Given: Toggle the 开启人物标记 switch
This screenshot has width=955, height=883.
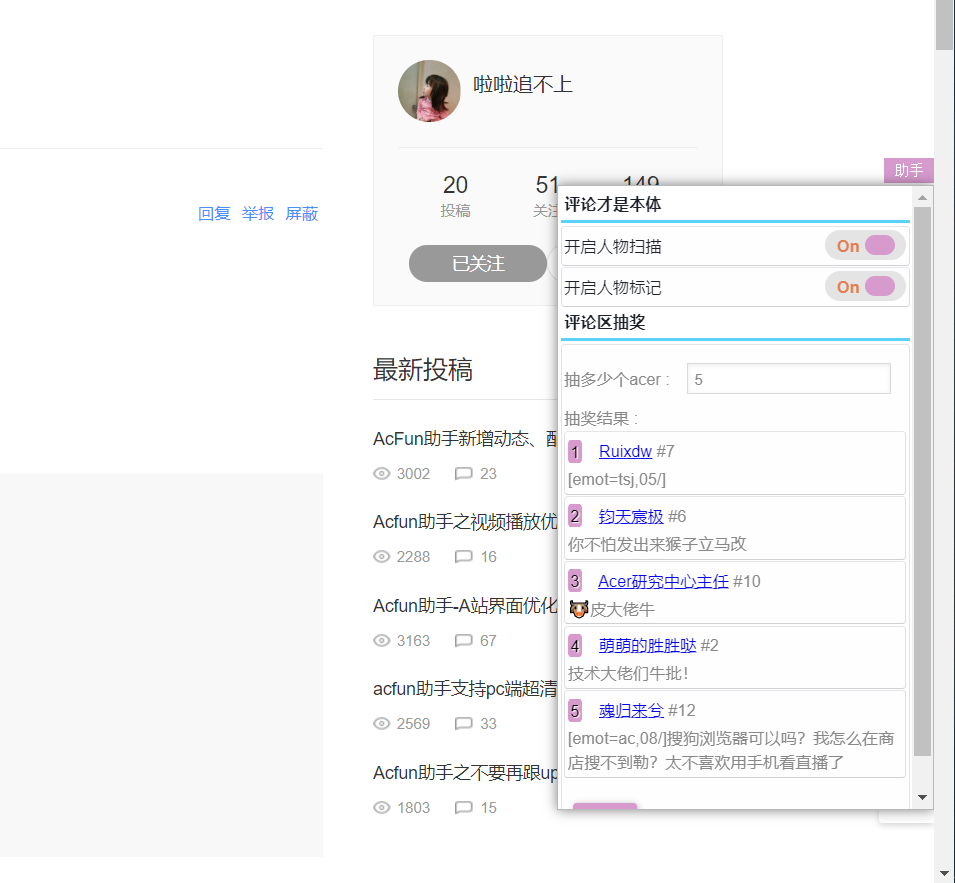Looking at the screenshot, I should 865,287.
